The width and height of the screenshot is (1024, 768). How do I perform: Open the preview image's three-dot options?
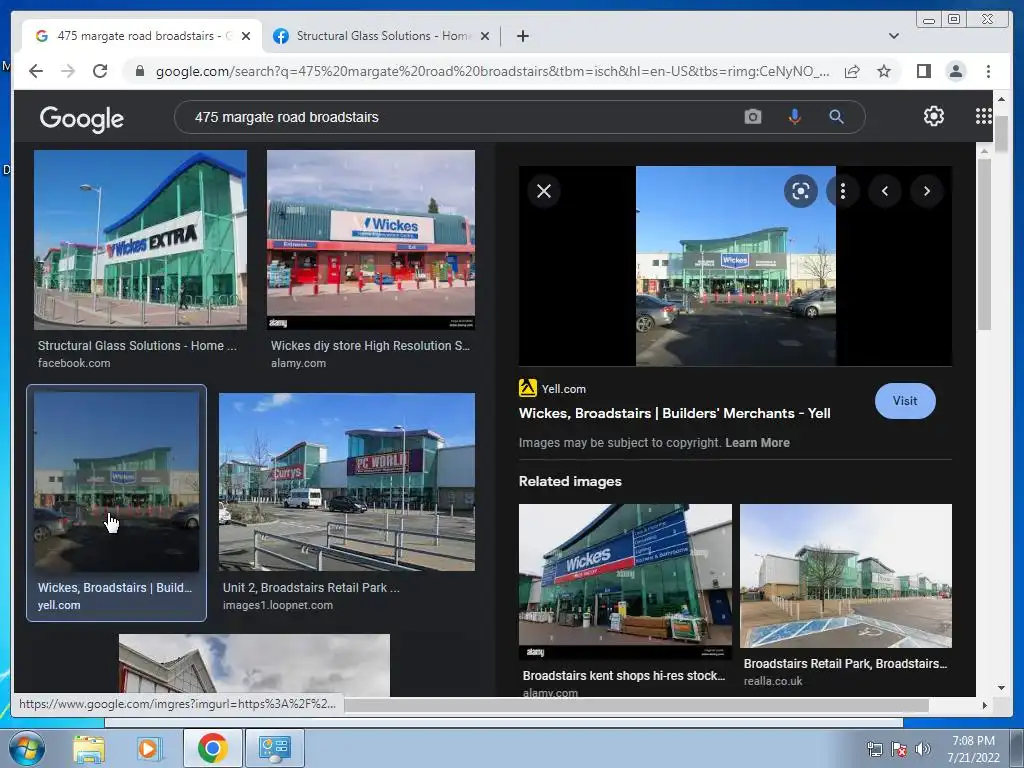(842, 191)
